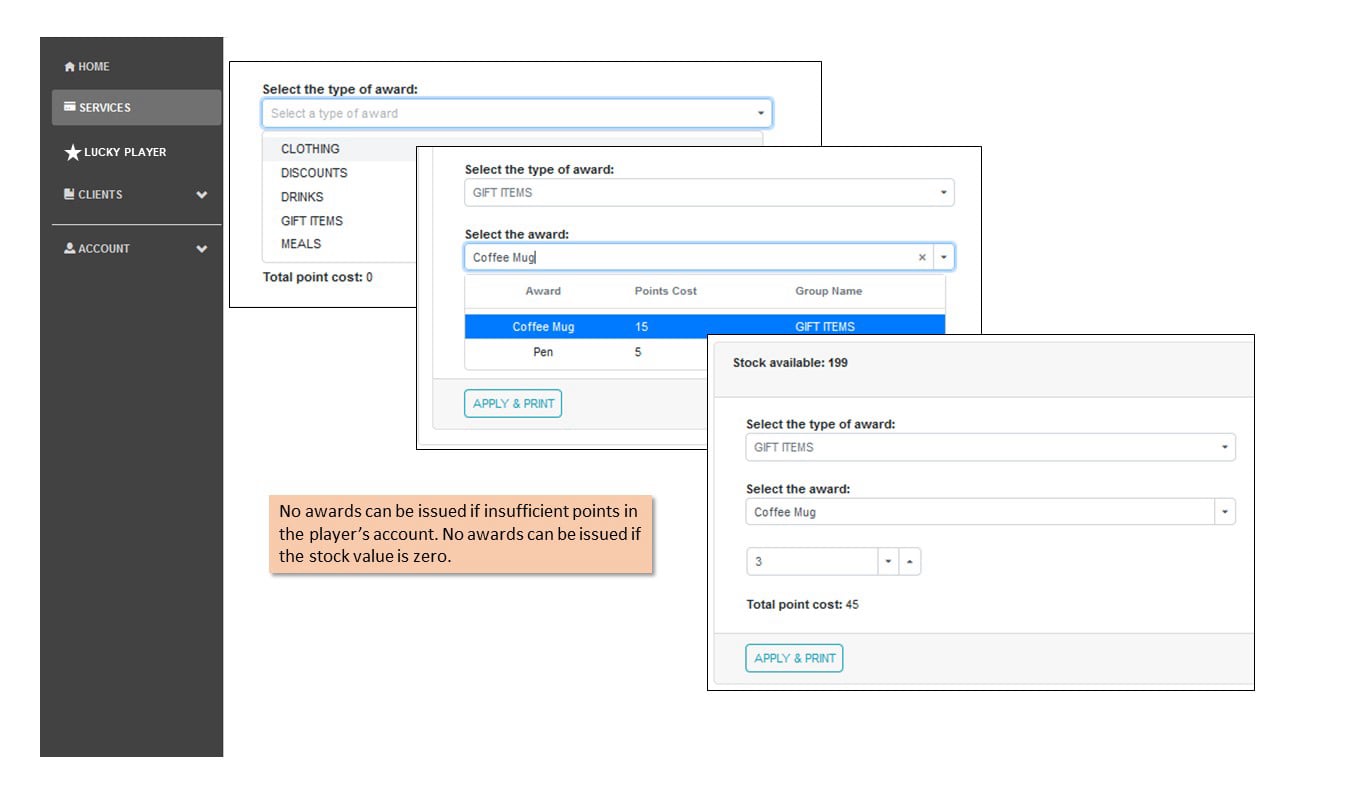The height and width of the screenshot is (794, 1361).
Task: Select SERVICES in the sidebar
Action: [x=136, y=107]
